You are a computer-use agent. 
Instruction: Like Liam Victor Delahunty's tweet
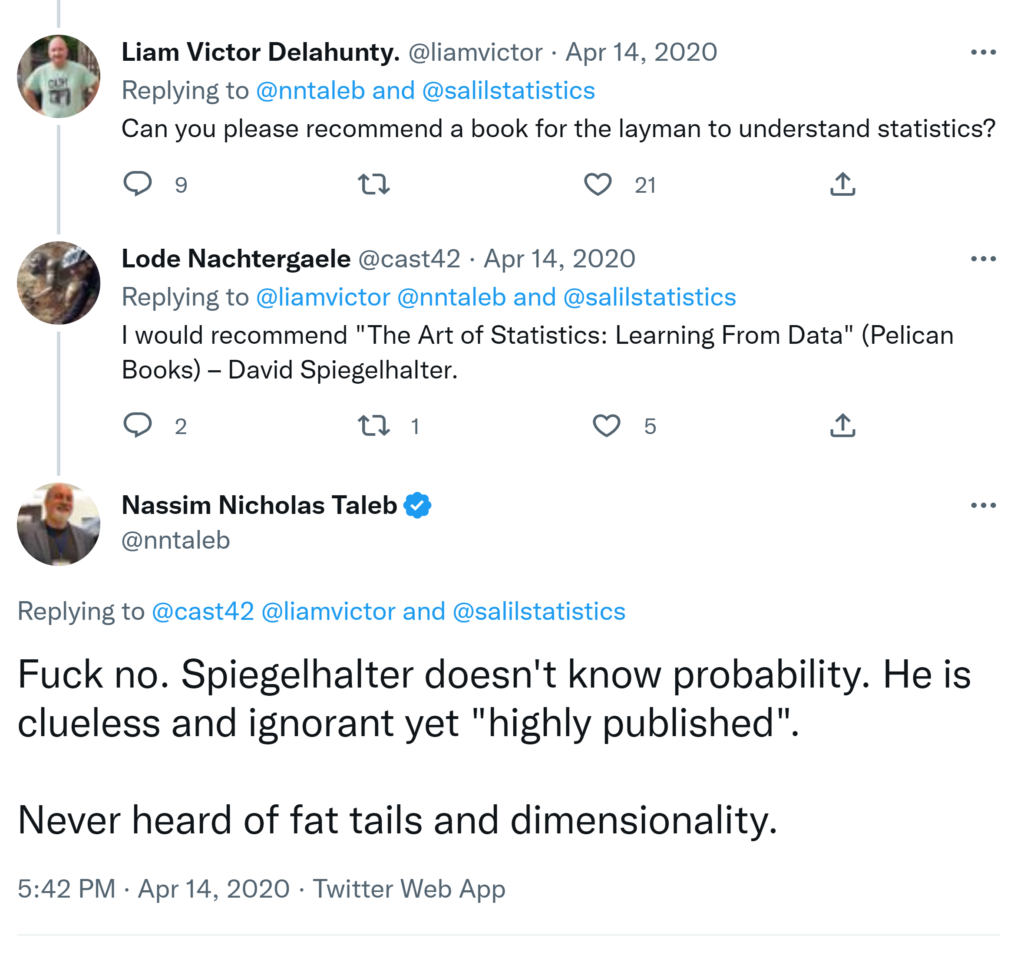coord(598,184)
